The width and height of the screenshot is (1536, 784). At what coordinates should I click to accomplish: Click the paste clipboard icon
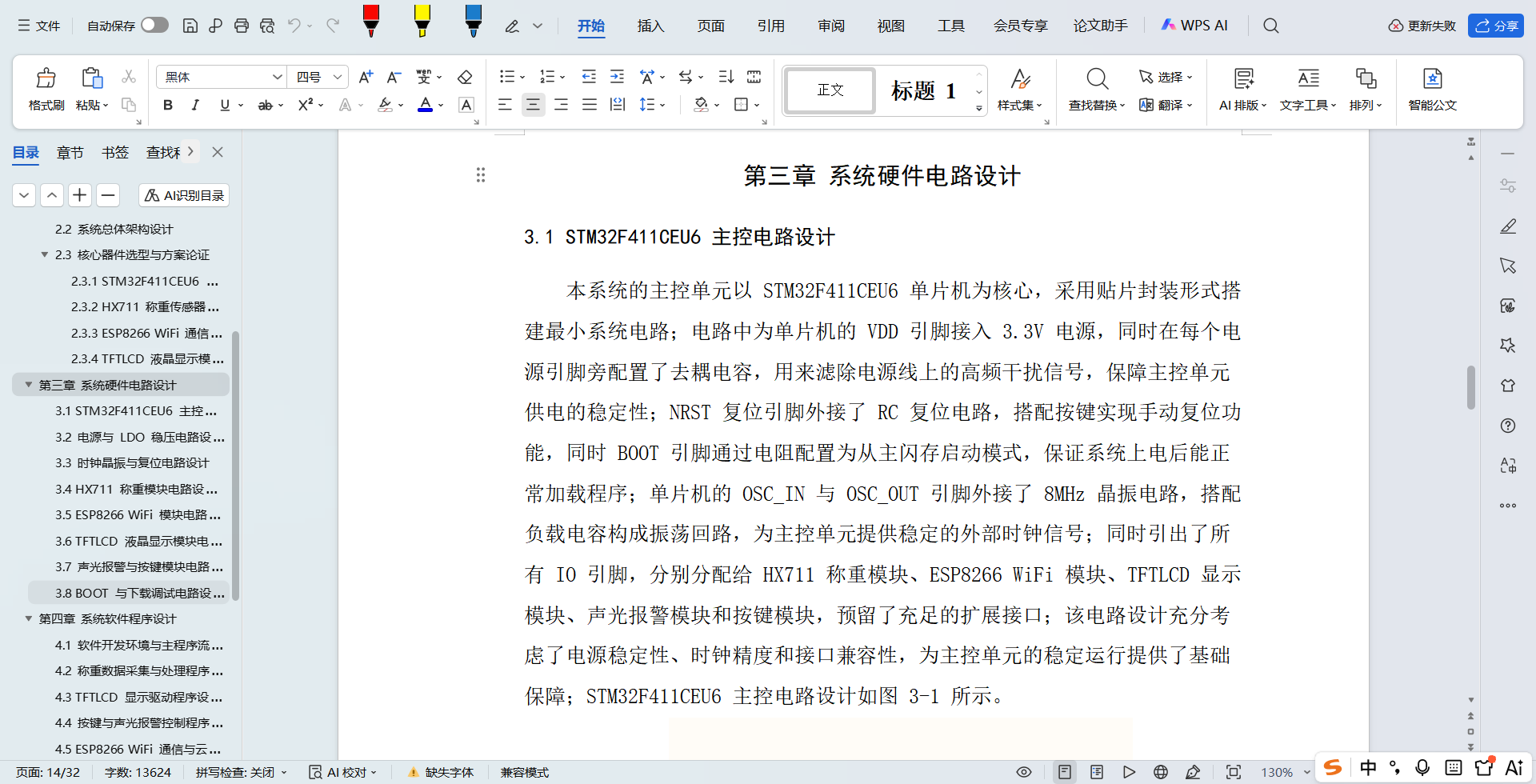coord(92,78)
